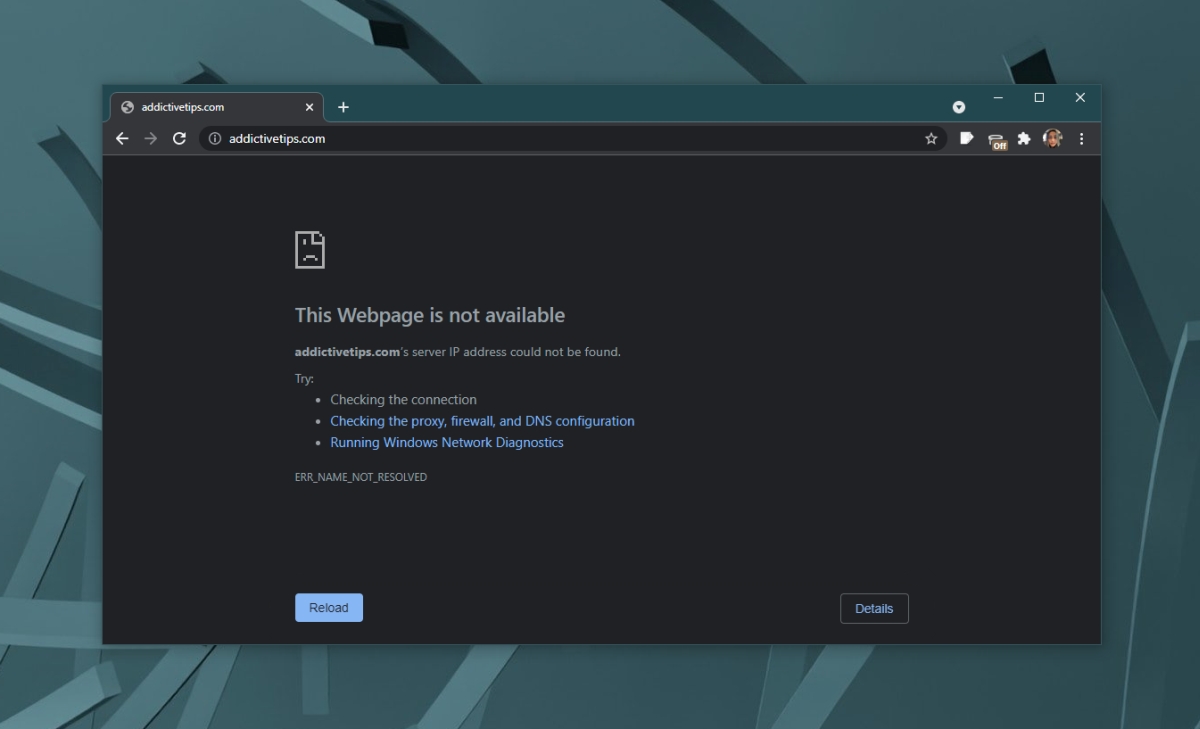The image size is (1200, 729).
Task: Click Running Windows Network Diagnostics link
Action: coord(447,442)
